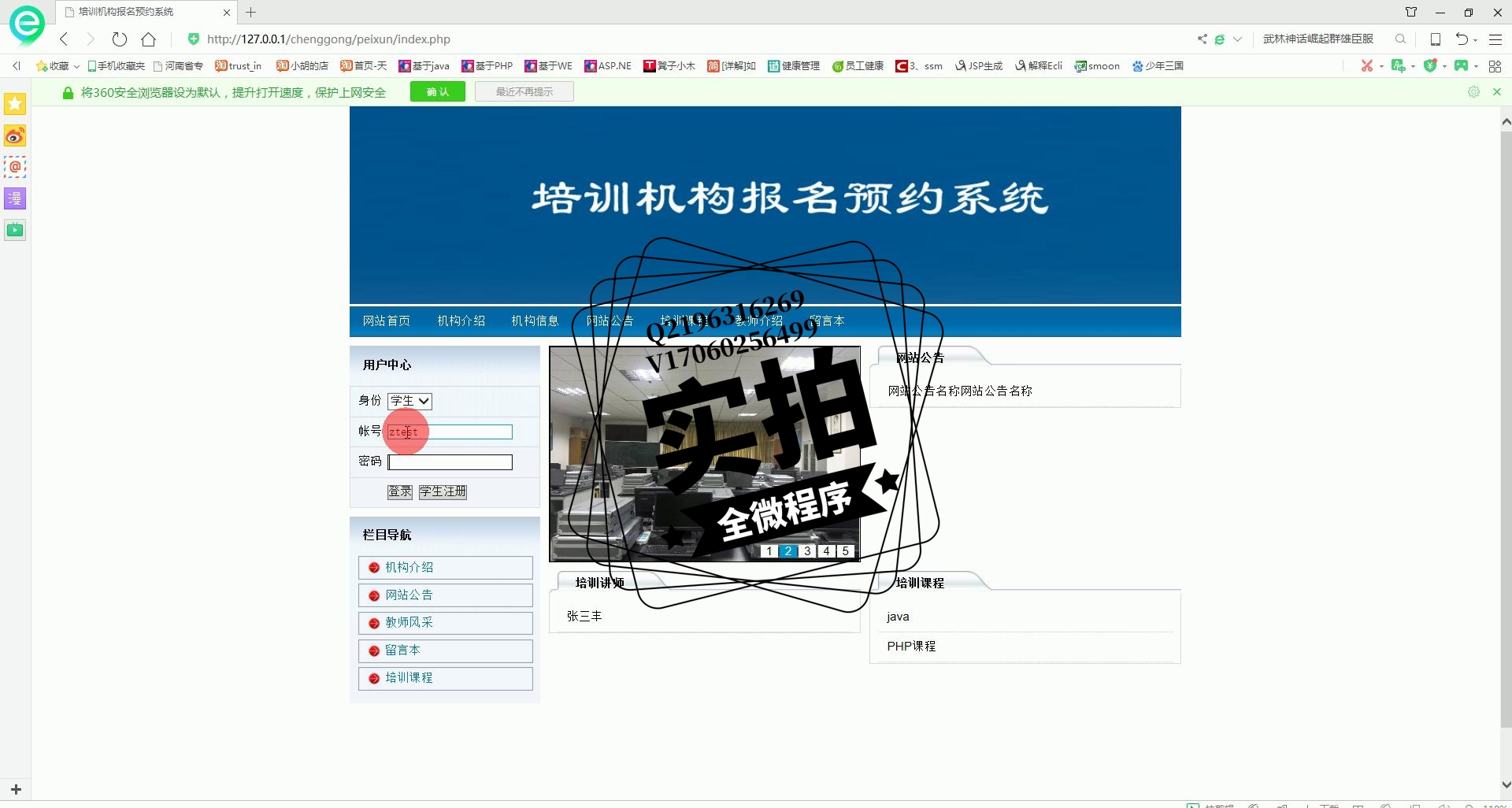Open bookmark 基于java
This screenshot has width=1512, height=808.
[x=424, y=66]
